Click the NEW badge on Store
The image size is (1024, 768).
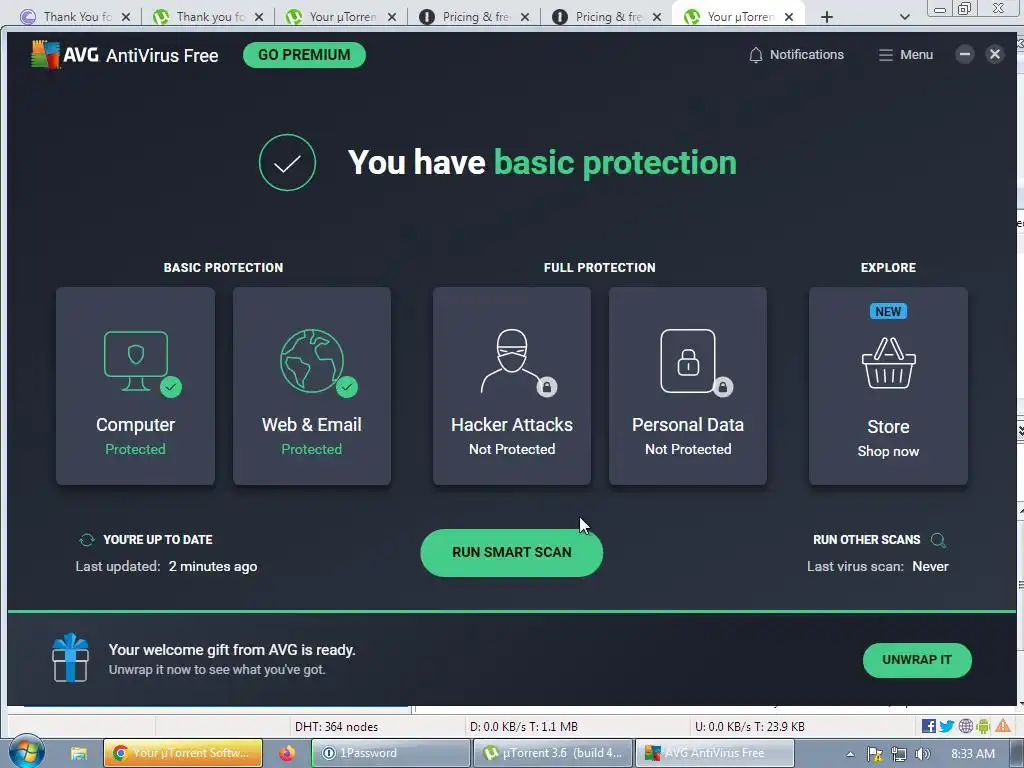pyautogui.click(x=888, y=312)
